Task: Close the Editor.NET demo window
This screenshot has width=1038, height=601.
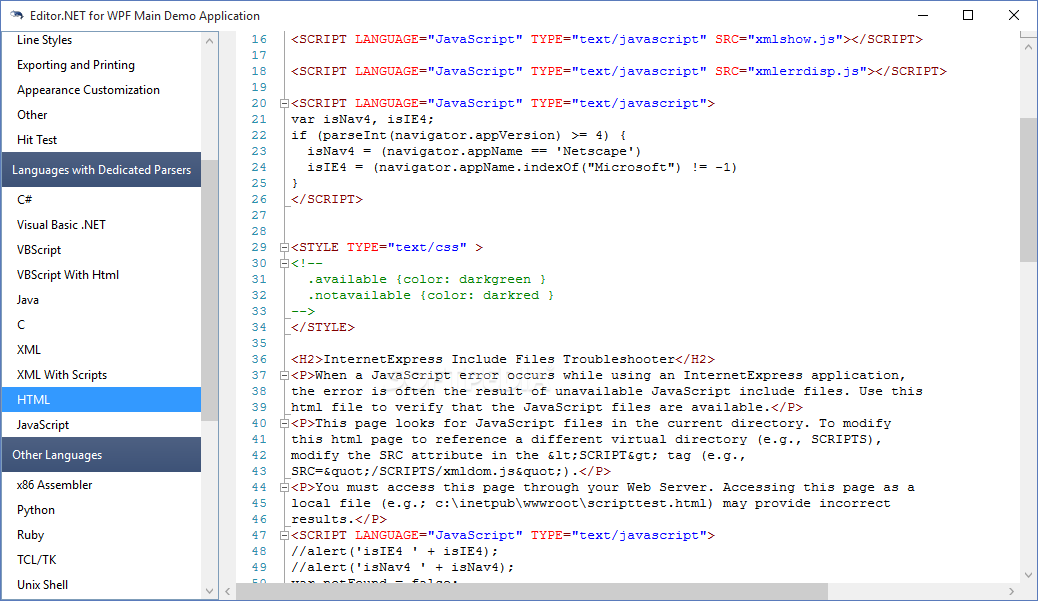Action: 1014,15
